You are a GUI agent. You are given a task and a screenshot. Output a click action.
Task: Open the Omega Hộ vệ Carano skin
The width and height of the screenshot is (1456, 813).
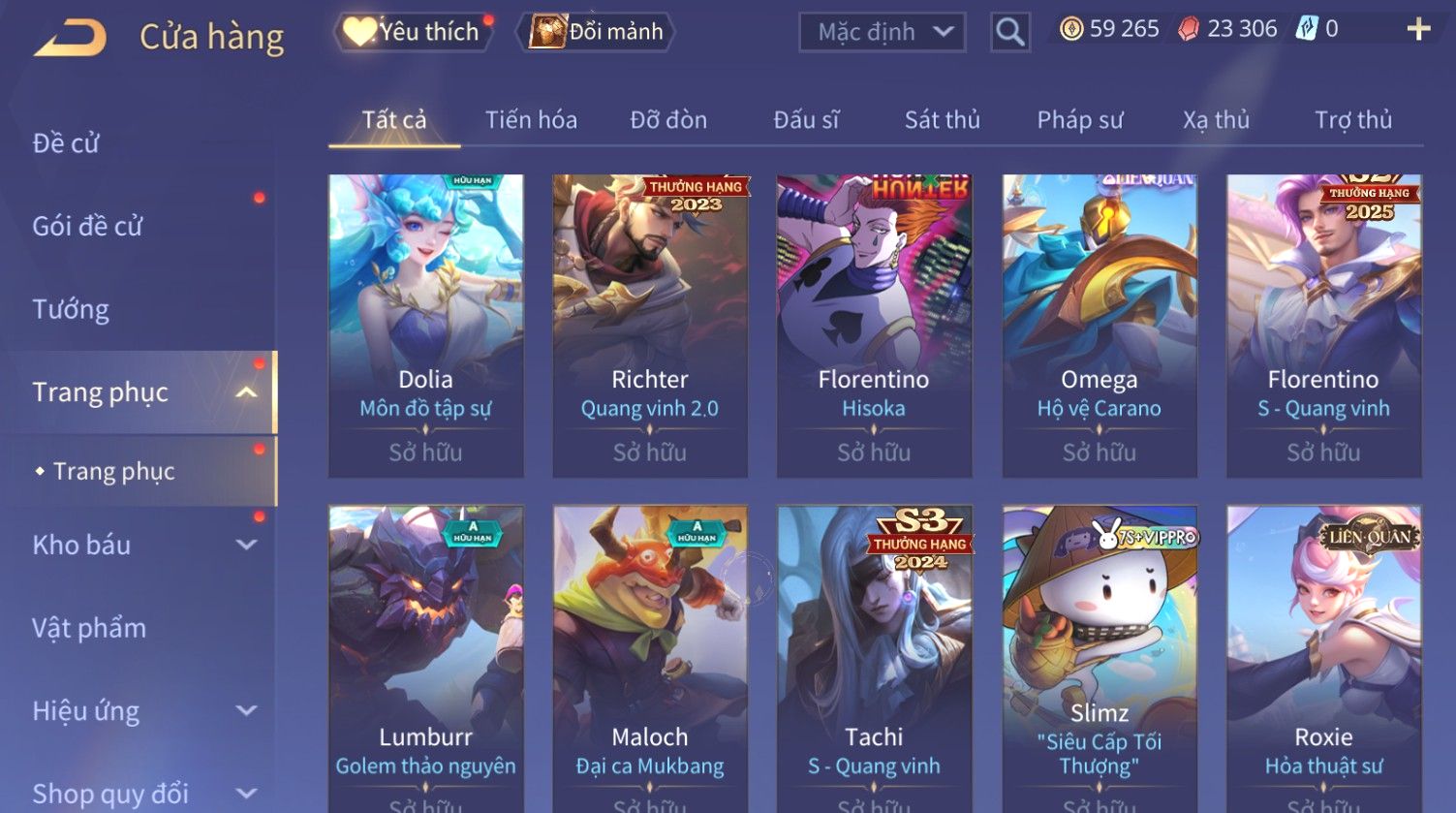coord(1100,326)
